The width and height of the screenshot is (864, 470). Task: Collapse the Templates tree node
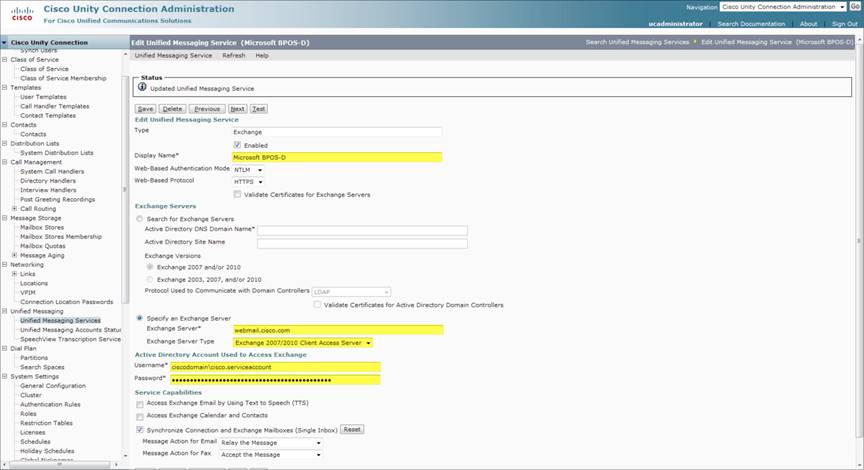pos(4,88)
